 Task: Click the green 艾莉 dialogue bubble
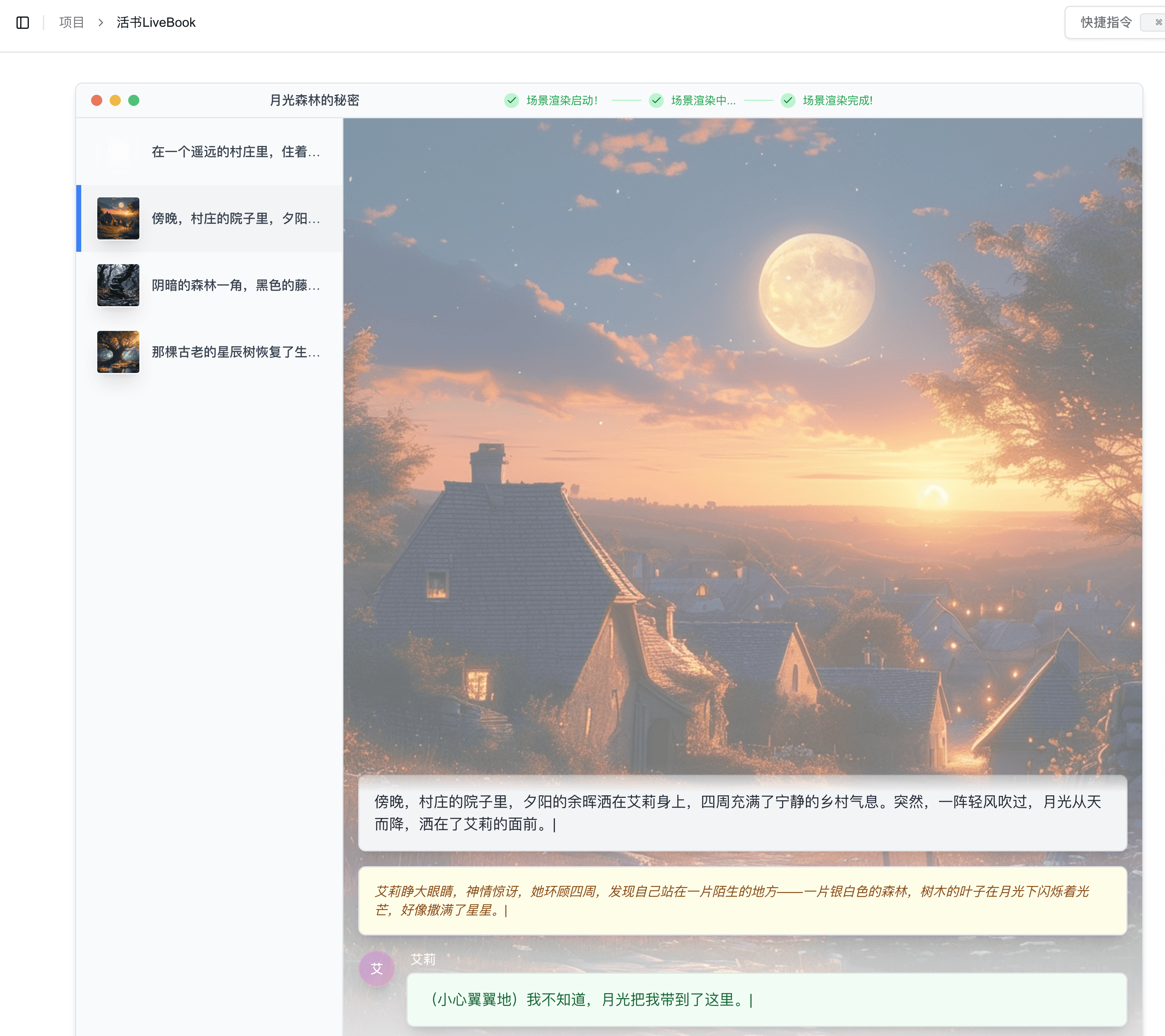point(767,999)
